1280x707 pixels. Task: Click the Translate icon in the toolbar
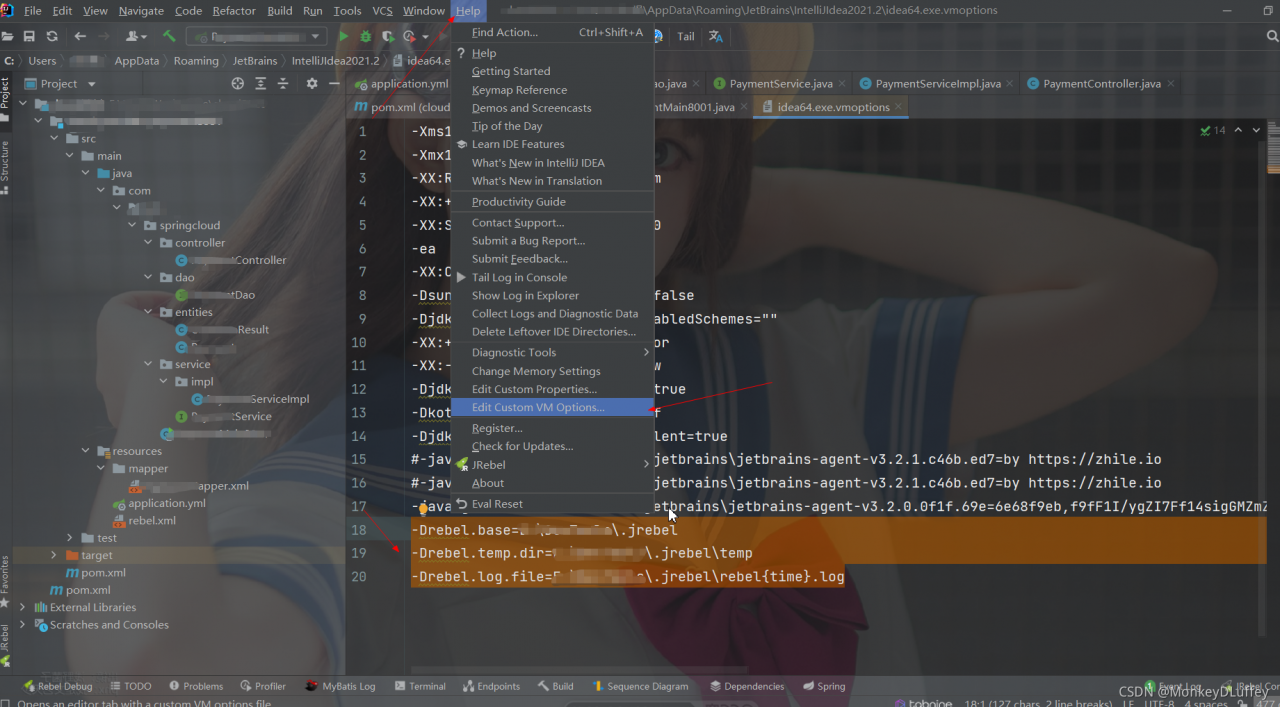(x=716, y=36)
